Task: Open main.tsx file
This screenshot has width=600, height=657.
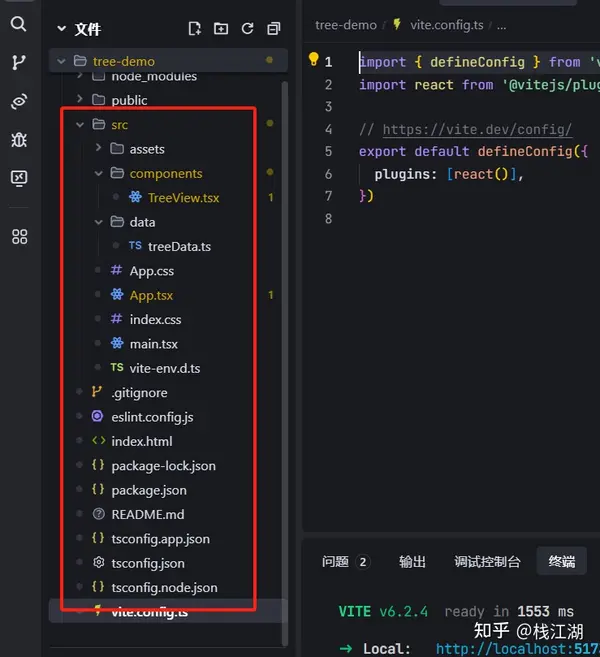Action: coord(154,344)
